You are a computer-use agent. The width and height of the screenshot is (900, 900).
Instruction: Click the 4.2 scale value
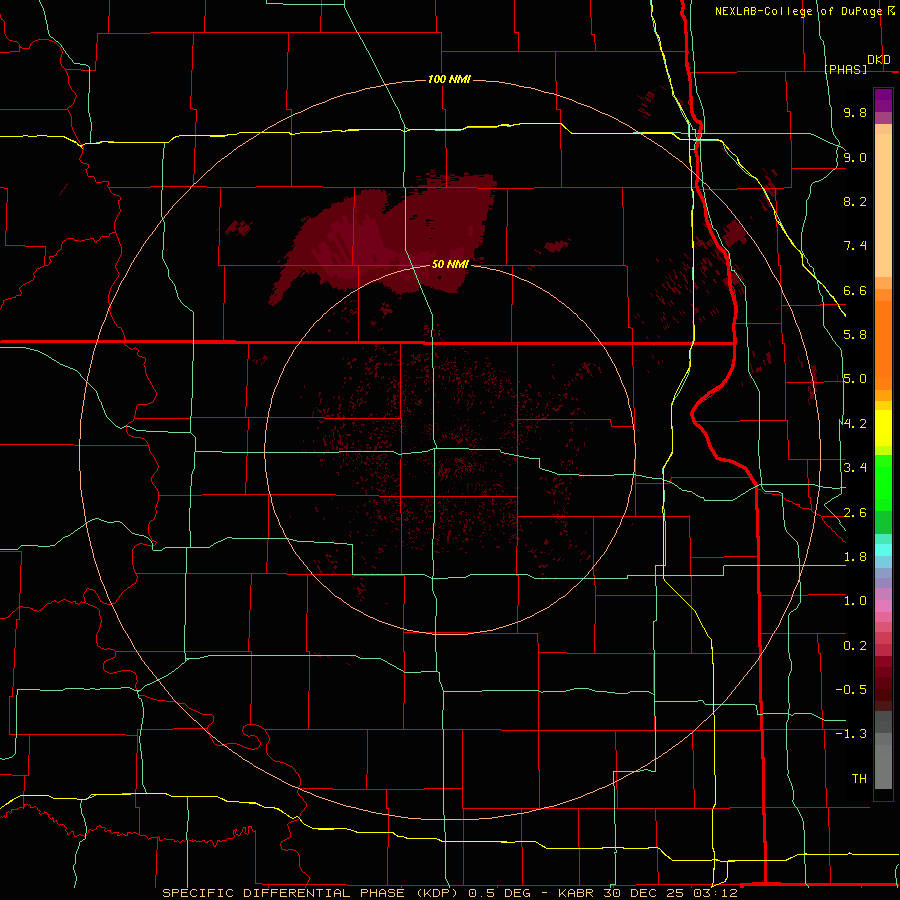tap(855, 424)
